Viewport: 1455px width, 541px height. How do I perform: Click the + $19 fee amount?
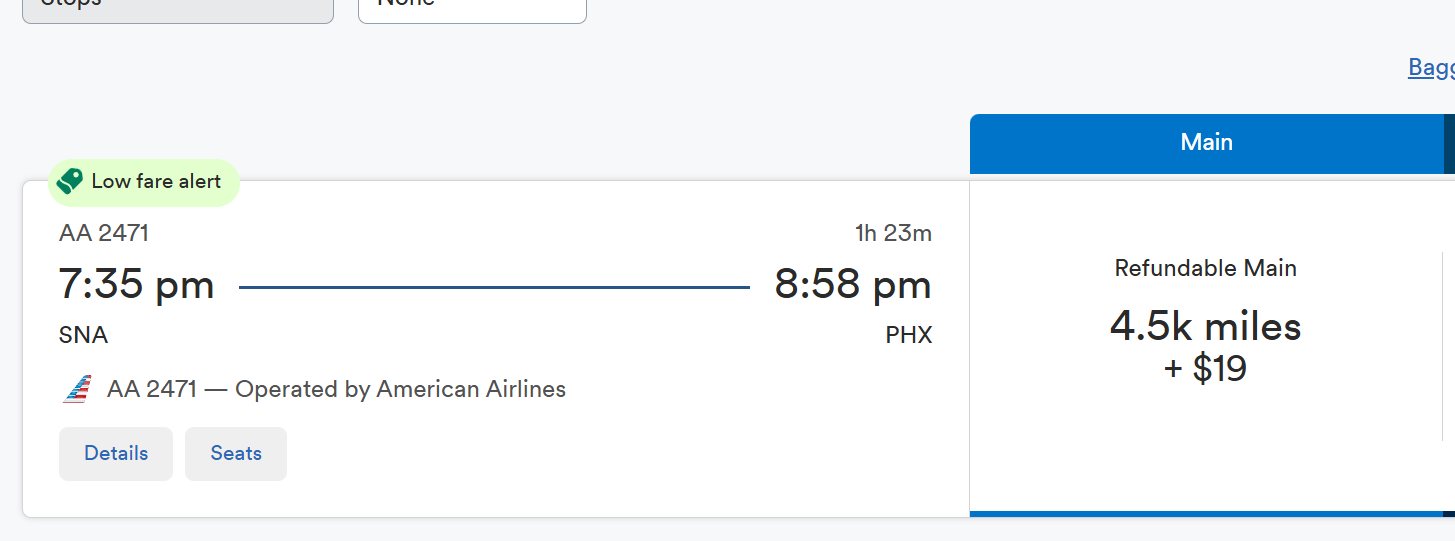[1205, 369]
